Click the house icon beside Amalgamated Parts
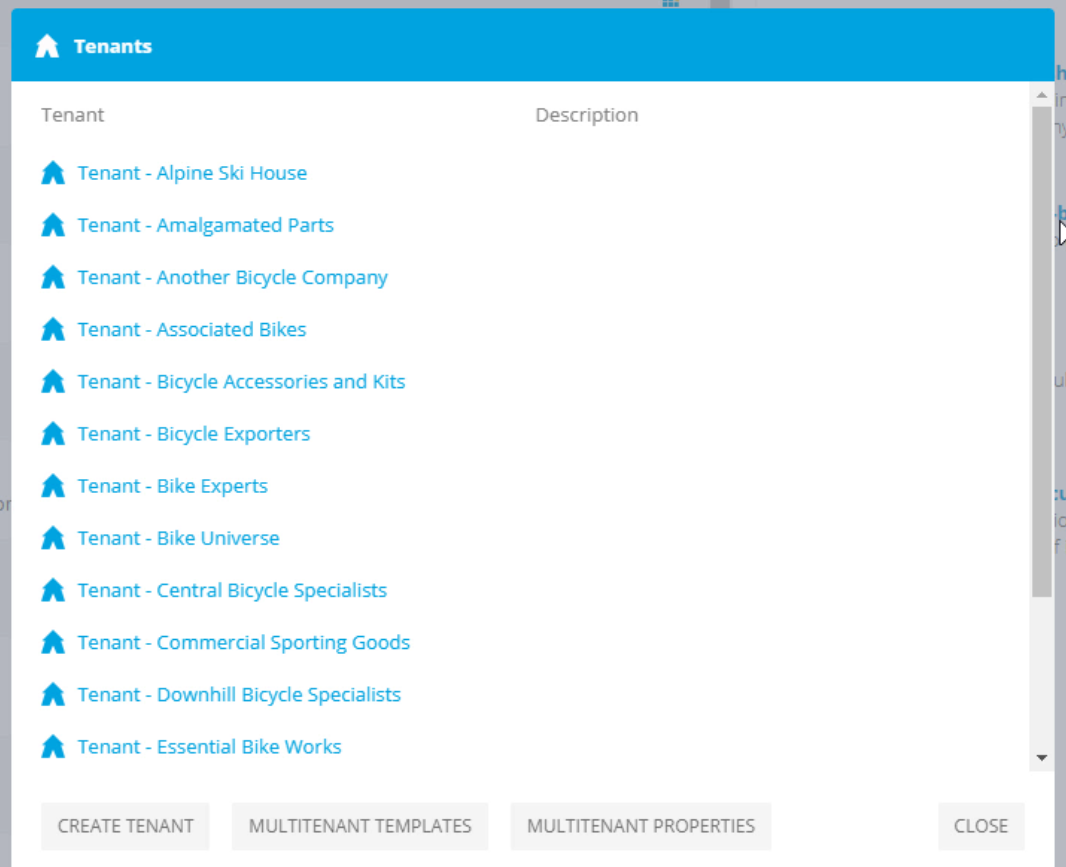1066x867 pixels. (x=53, y=224)
